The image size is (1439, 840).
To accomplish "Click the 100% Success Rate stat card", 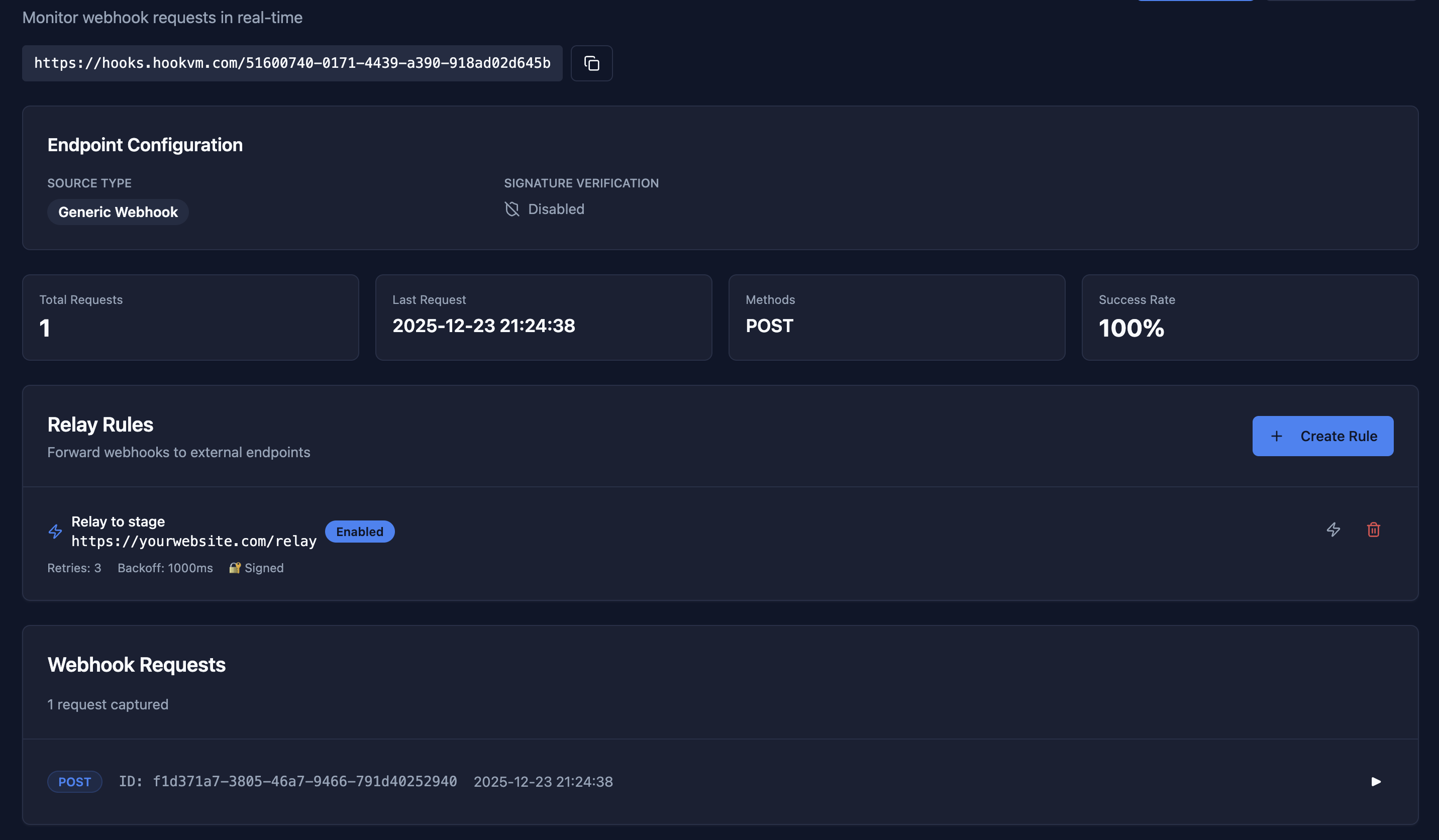I will [x=1250, y=318].
